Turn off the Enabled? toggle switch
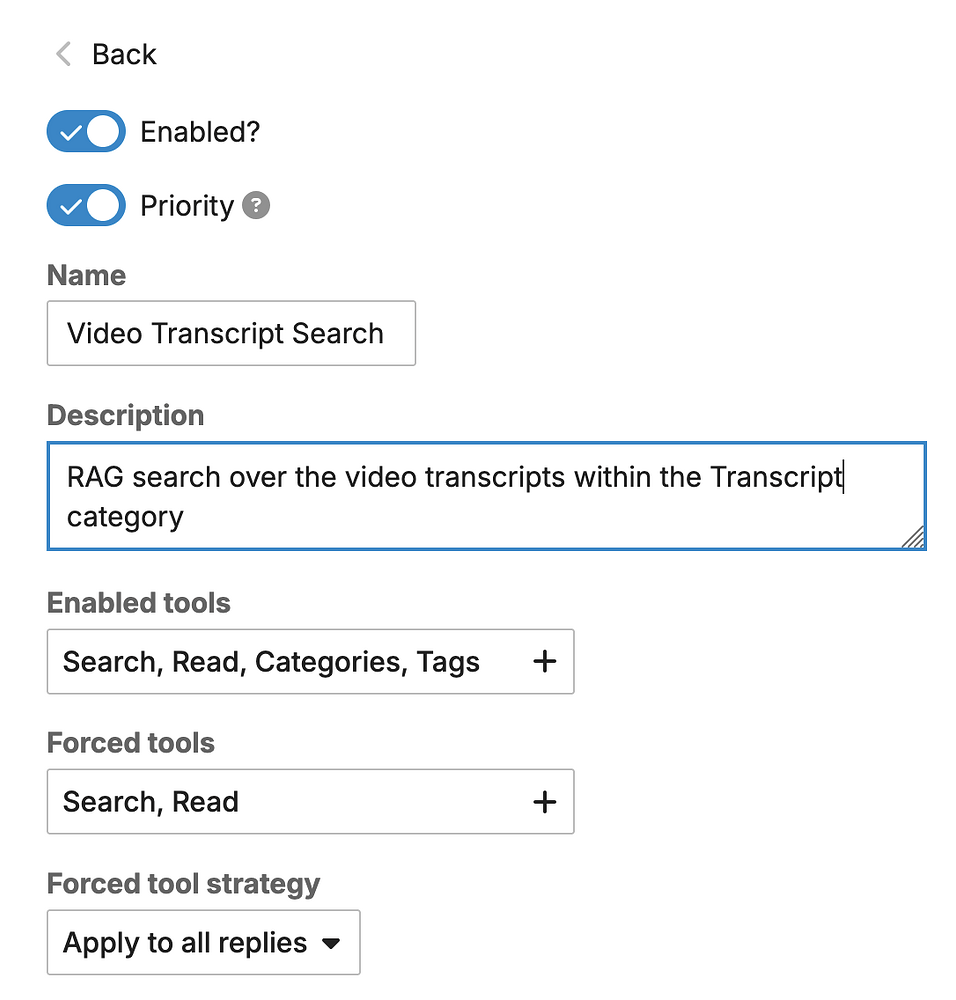This screenshot has width=956, height=1000. [86, 131]
